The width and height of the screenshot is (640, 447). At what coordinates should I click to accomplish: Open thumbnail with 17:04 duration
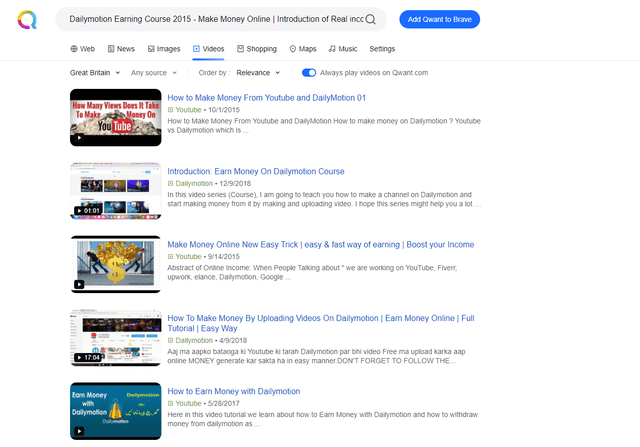pos(116,338)
